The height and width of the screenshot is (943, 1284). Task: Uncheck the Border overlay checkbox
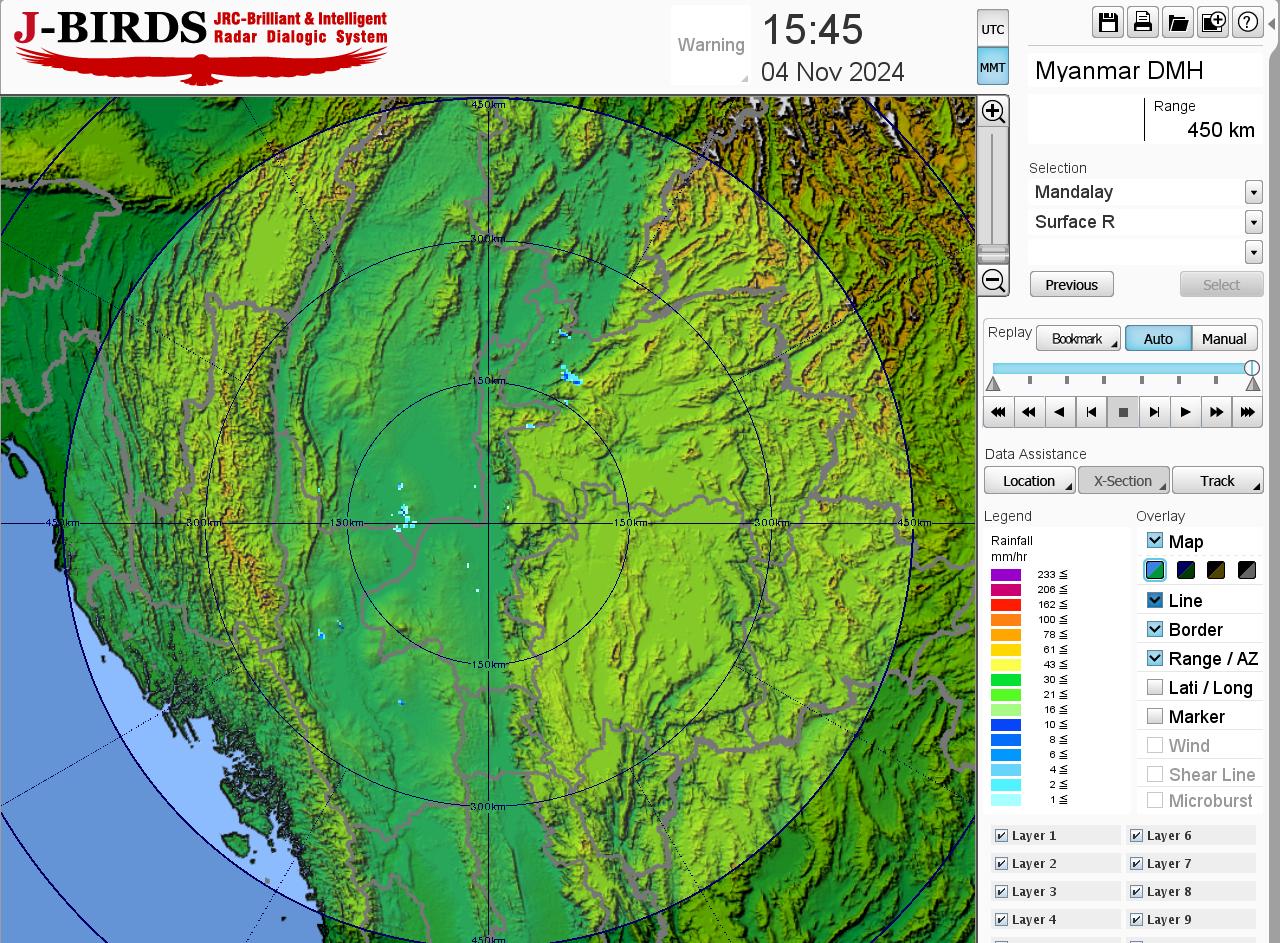[x=1155, y=629]
